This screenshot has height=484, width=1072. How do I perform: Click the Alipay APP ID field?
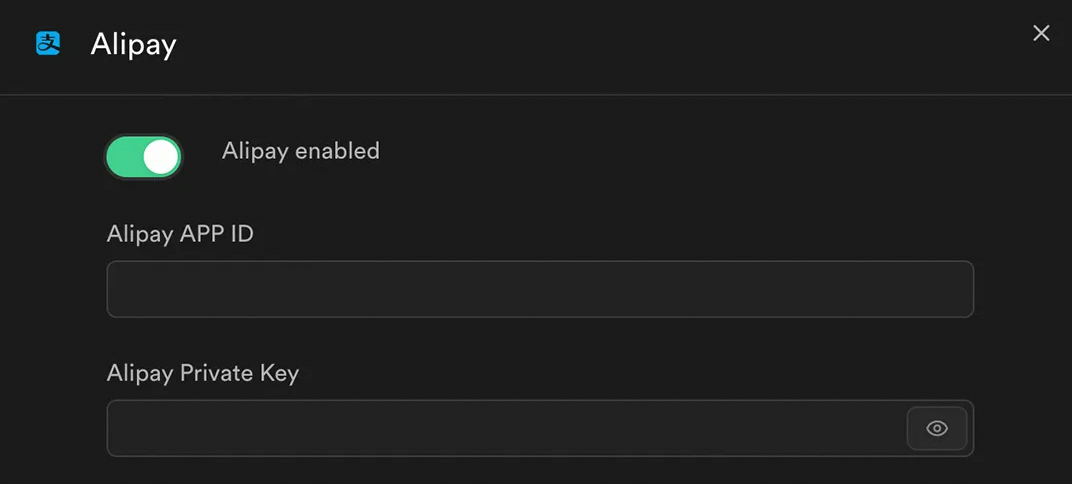click(540, 289)
